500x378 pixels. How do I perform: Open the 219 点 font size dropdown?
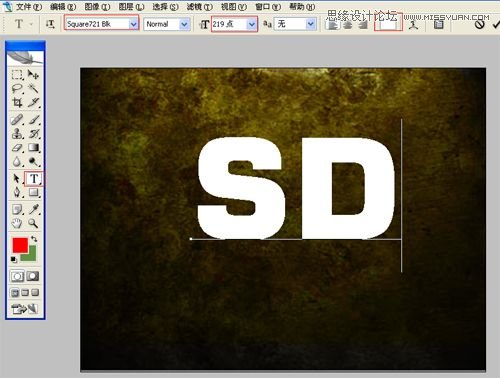click(x=252, y=24)
